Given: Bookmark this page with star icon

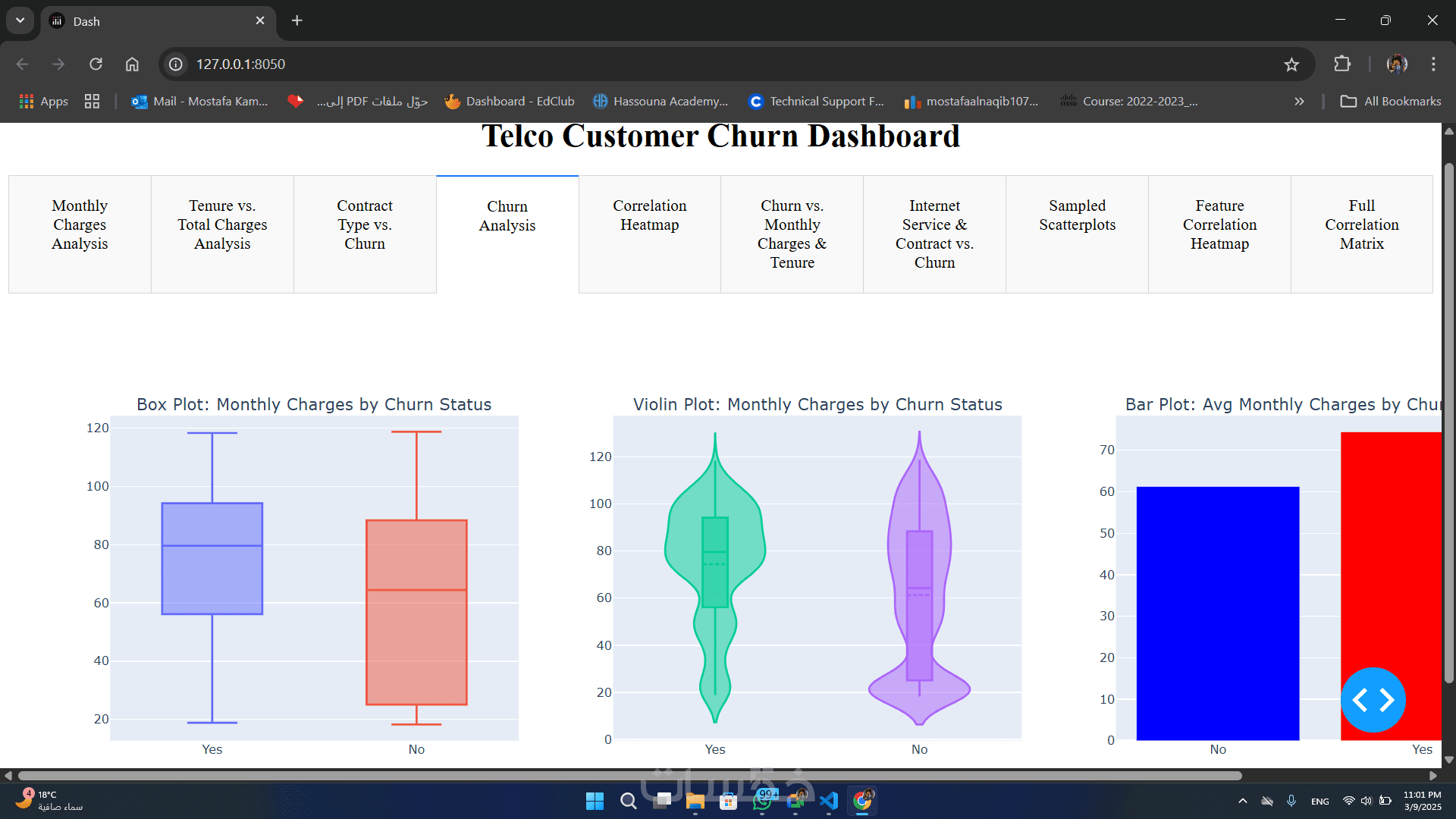Looking at the screenshot, I should (x=1291, y=64).
